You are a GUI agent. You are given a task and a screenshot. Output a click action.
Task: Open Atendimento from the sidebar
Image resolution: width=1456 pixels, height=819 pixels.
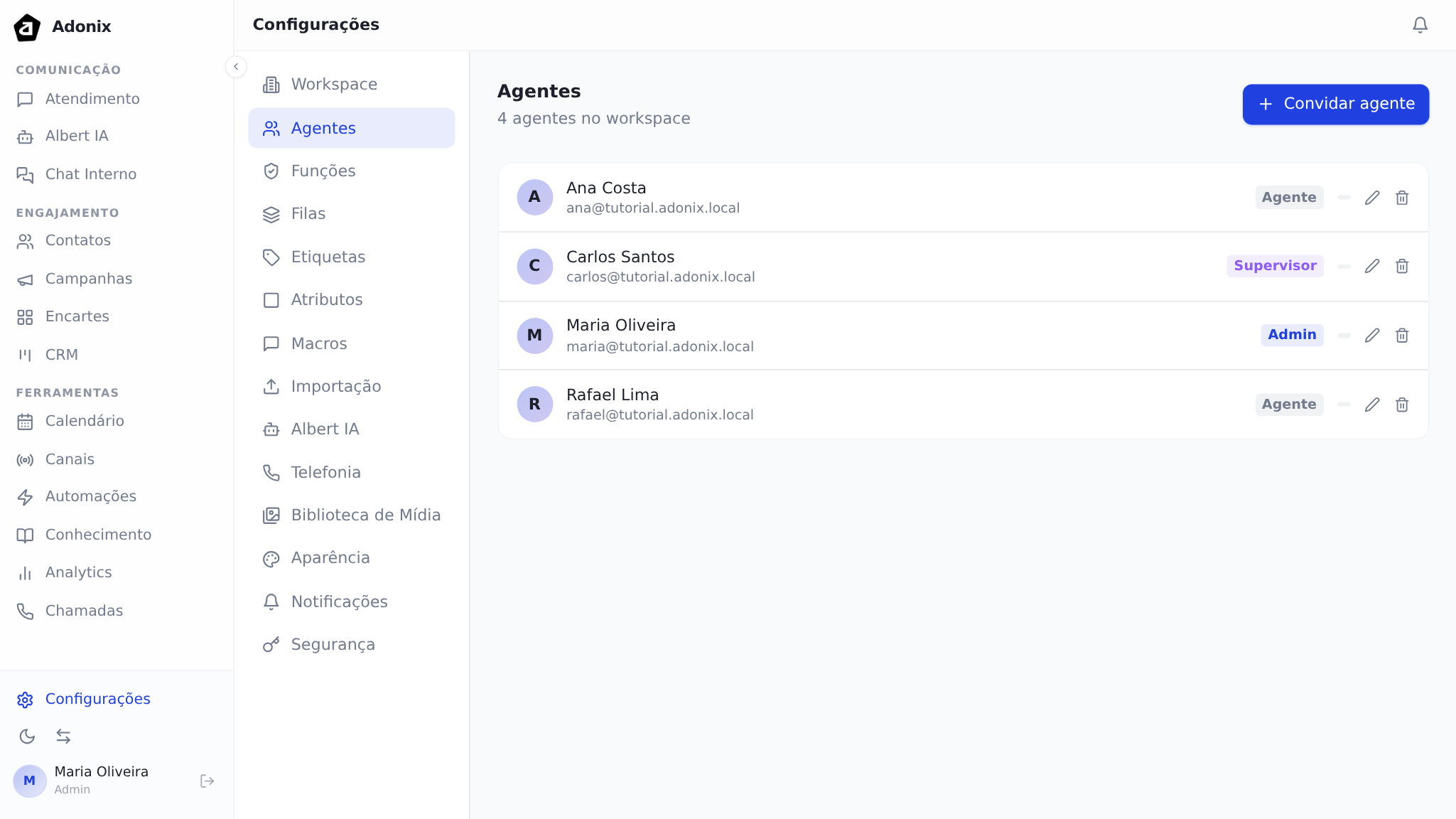(x=92, y=99)
